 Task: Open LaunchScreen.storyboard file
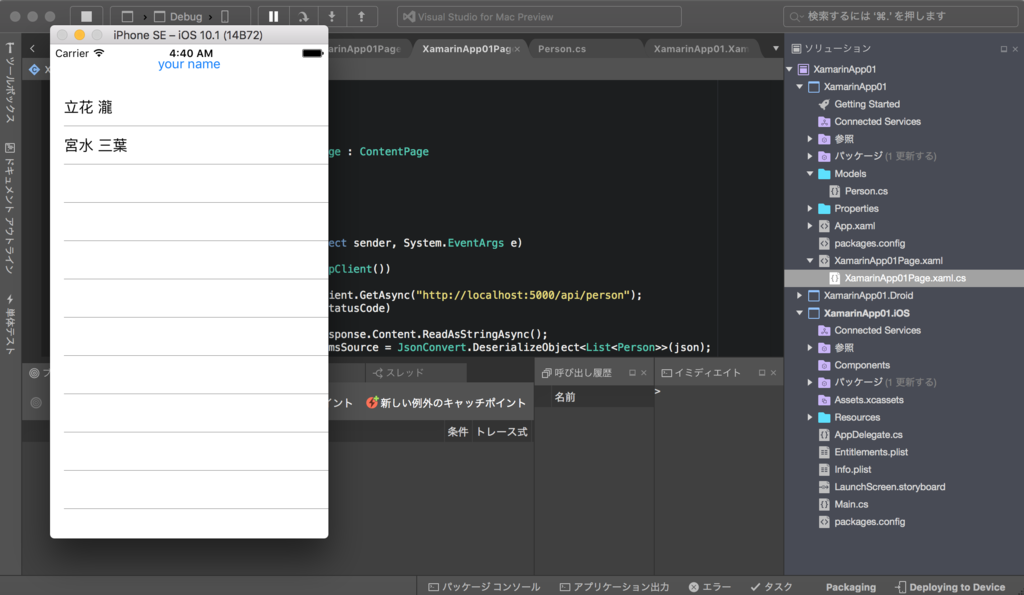[x=889, y=487]
